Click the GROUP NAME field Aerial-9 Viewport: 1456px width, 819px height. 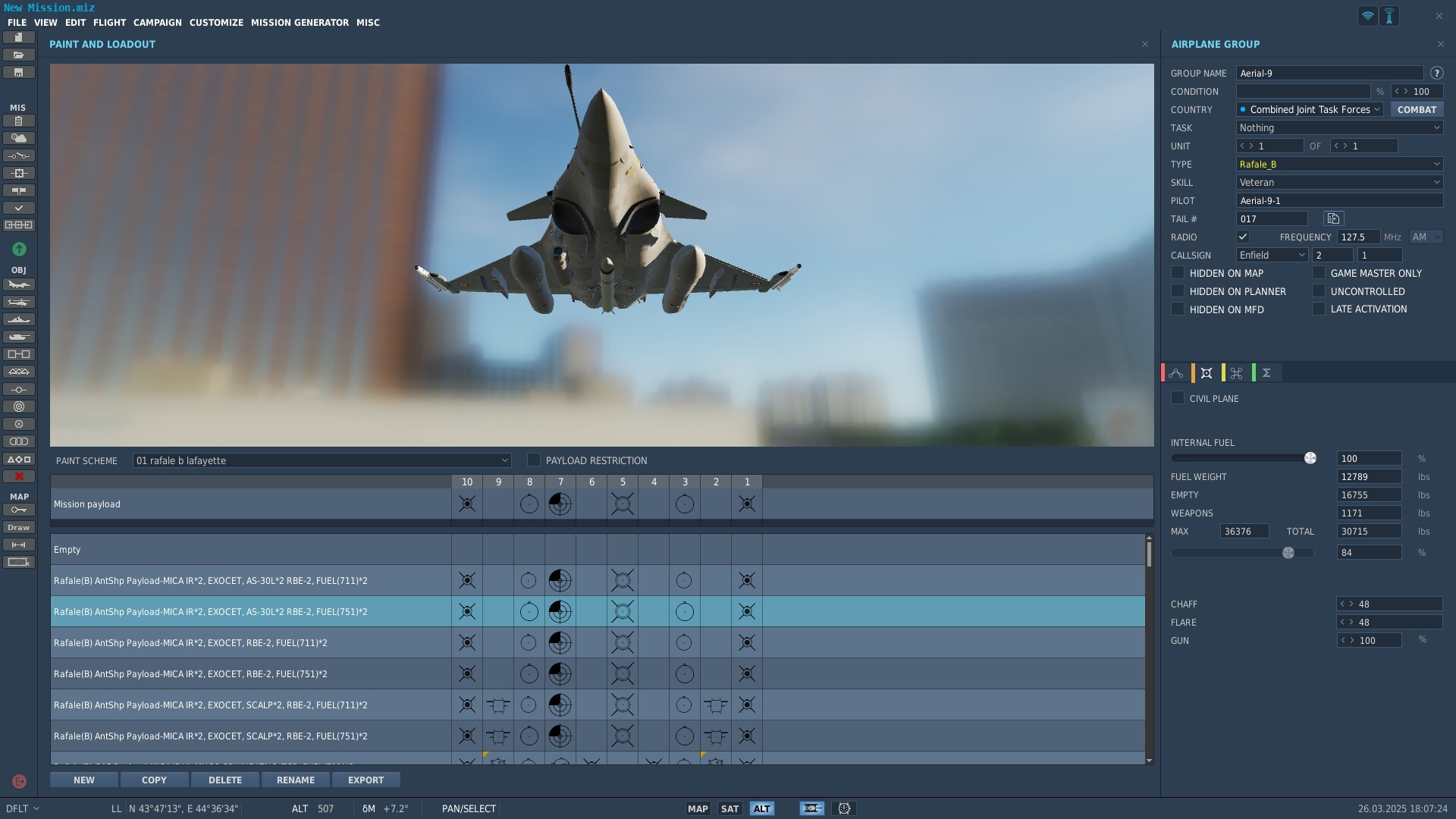(x=1329, y=73)
